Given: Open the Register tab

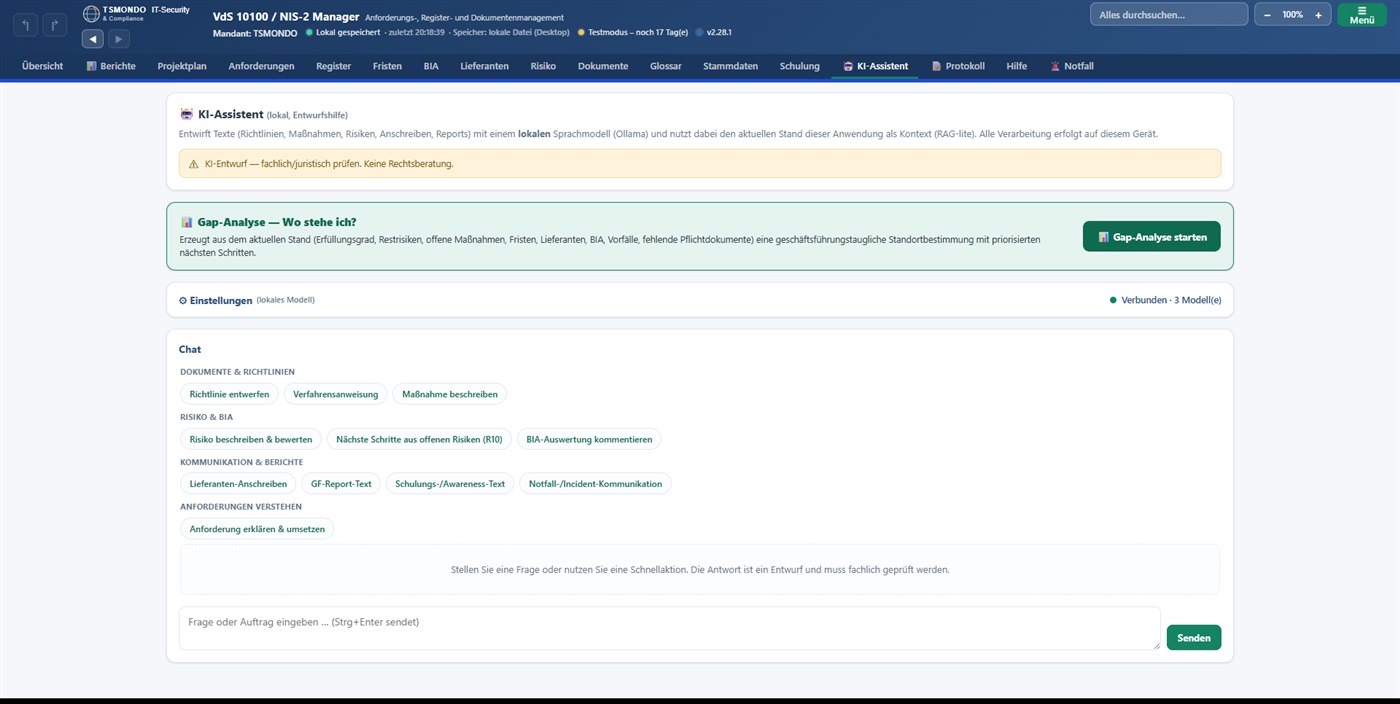Looking at the screenshot, I should pyautogui.click(x=333, y=66).
